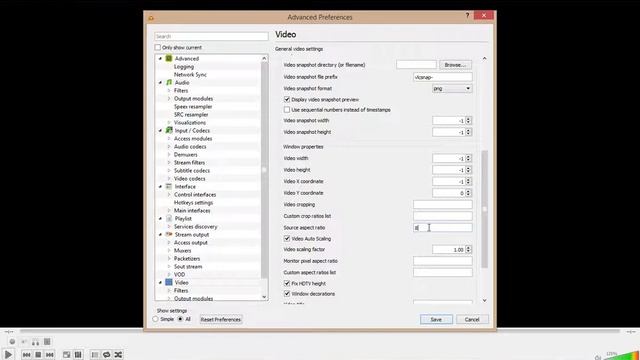Select the Simple show settings radio

pos(156,319)
